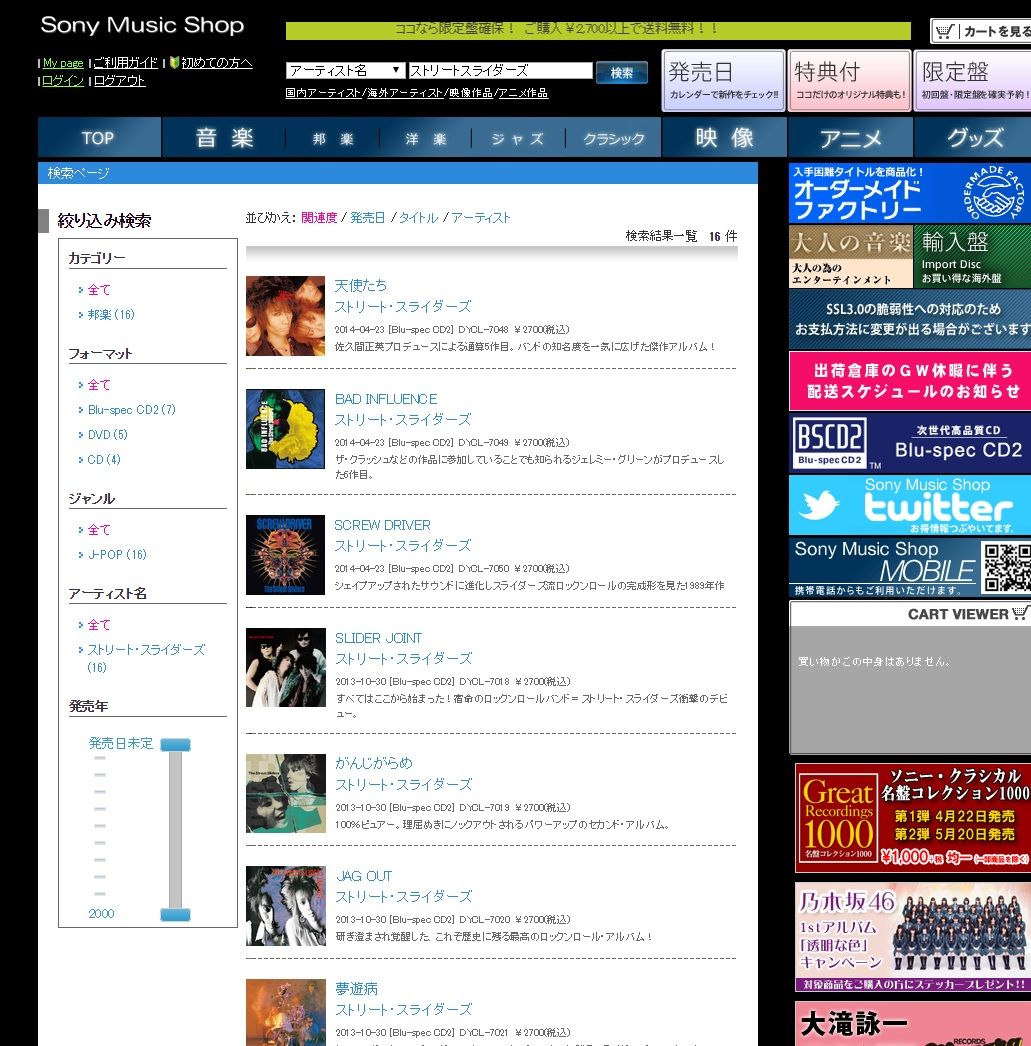
Task: Open the 海外アーティスト link
Action: [405, 93]
